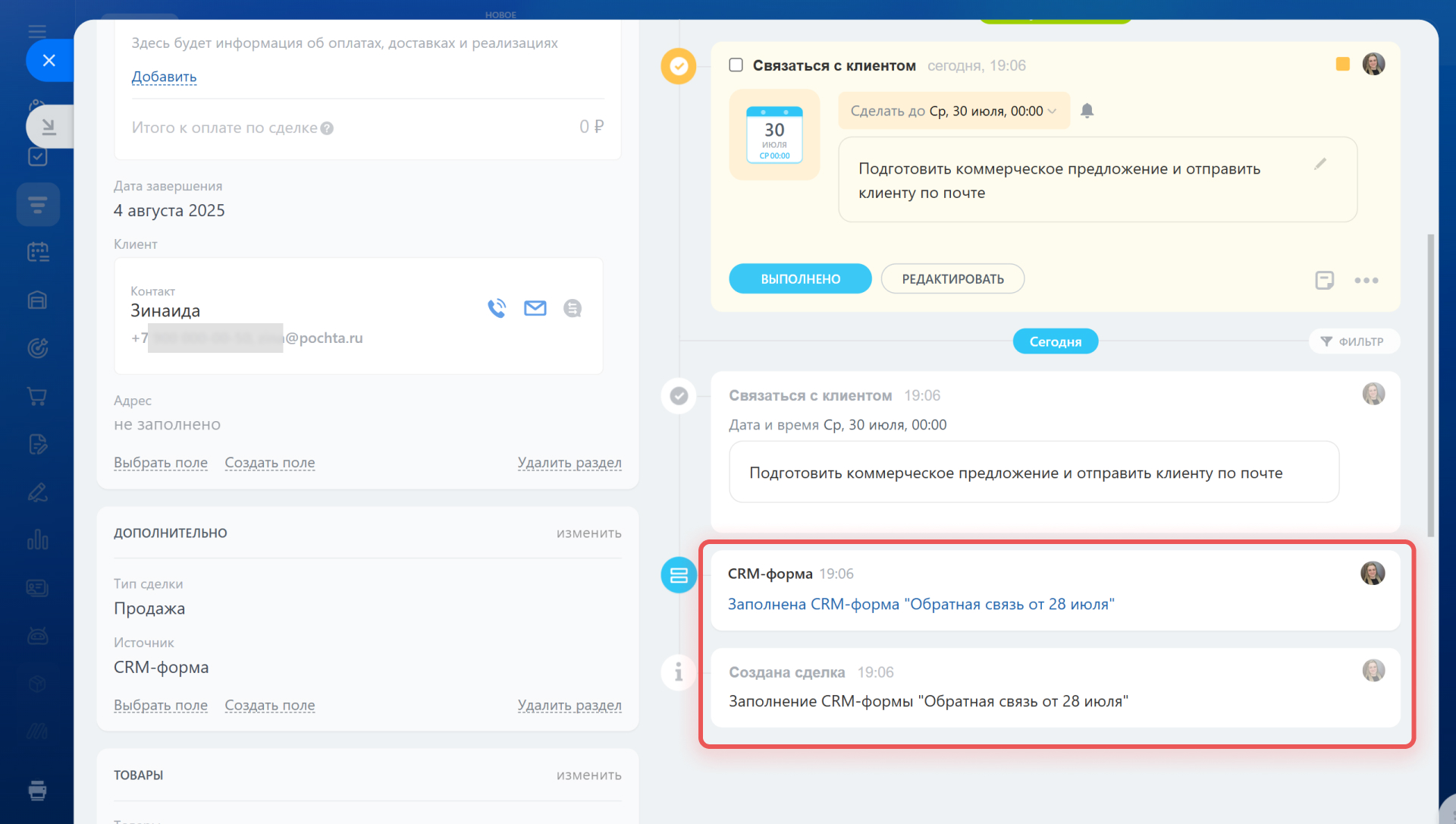The image size is (1456, 824).
Task: Click Выбрать поле under Адрес section
Action: pyautogui.click(x=161, y=463)
